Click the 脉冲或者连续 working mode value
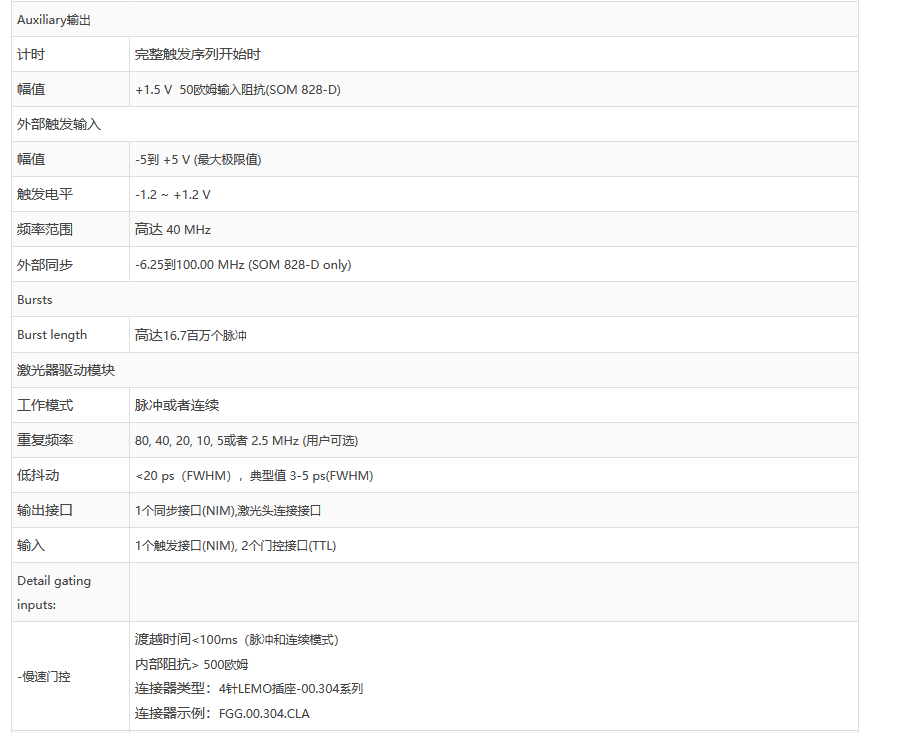906x733 pixels. 177,405
